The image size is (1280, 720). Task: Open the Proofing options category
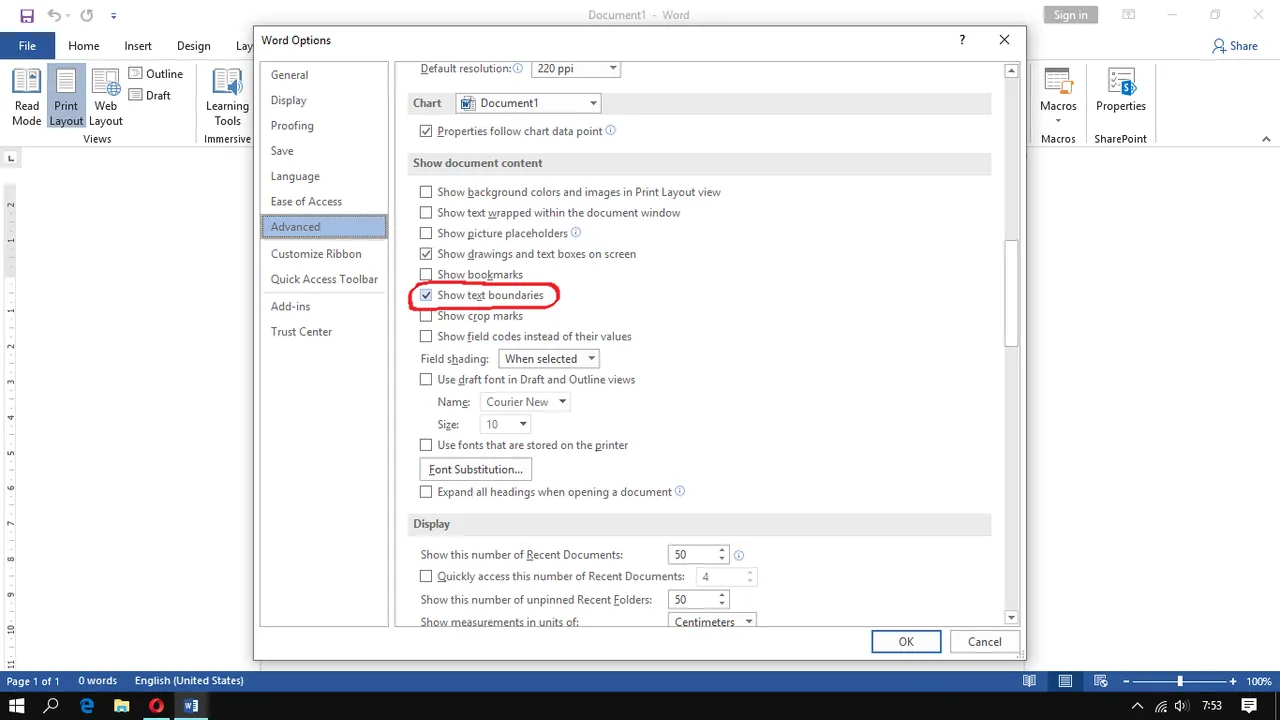tap(292, 126)
